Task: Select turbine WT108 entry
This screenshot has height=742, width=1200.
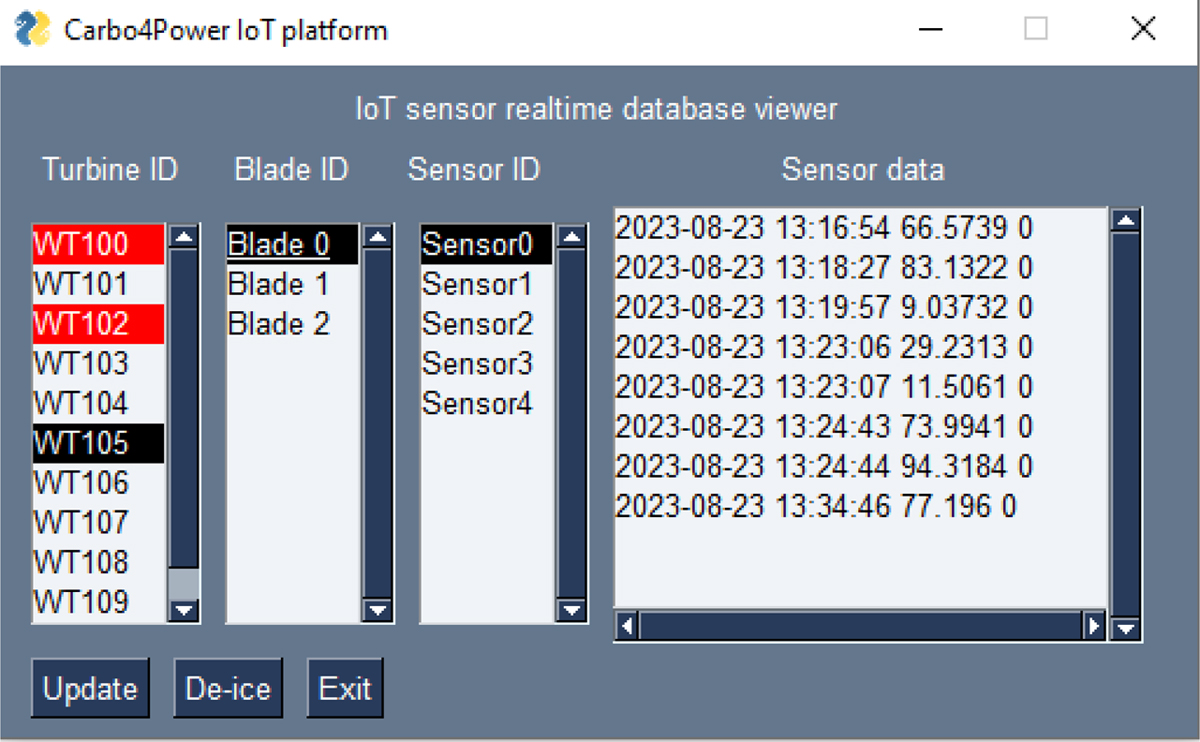Action: pos(99,562)
